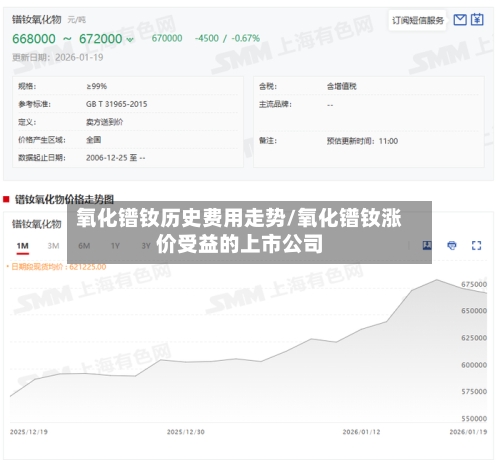
Task: Click the 2025/12/30 x-axis date label
Action: pyautogui.click(x=186, y=432)
